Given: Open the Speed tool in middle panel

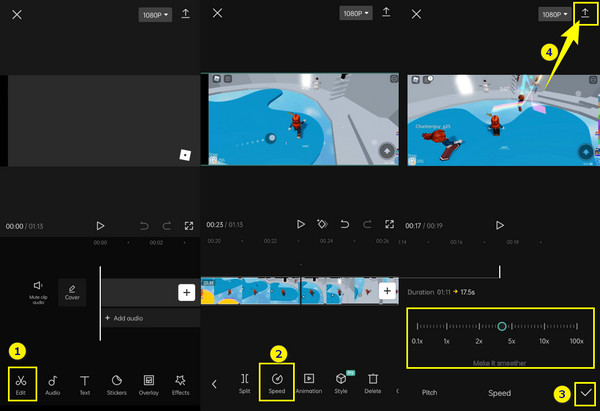Looking at the screenshot, I should [277, 384].
